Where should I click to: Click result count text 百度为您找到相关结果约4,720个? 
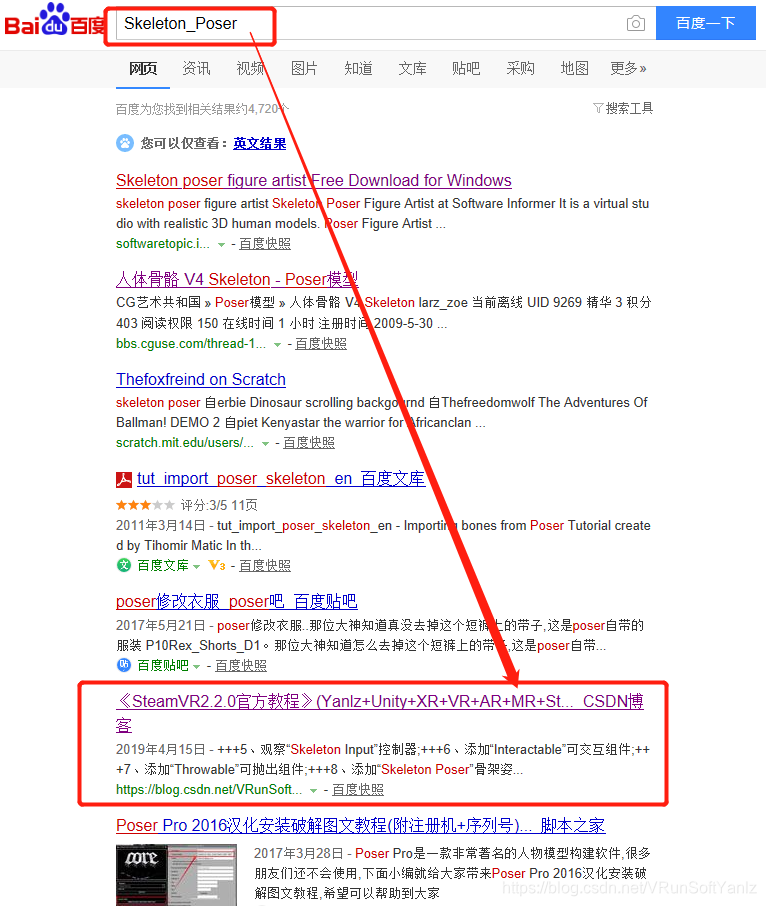click(x=202, y=109)
